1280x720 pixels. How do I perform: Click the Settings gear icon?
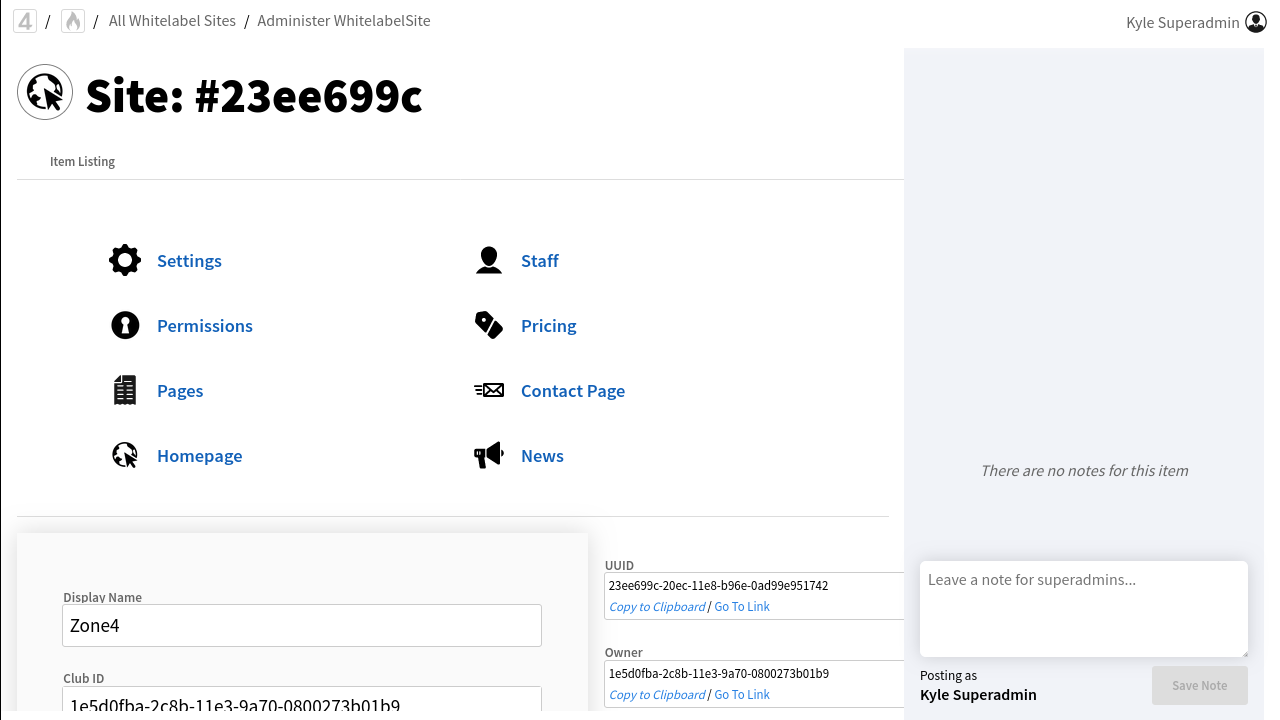pos(125,260)
